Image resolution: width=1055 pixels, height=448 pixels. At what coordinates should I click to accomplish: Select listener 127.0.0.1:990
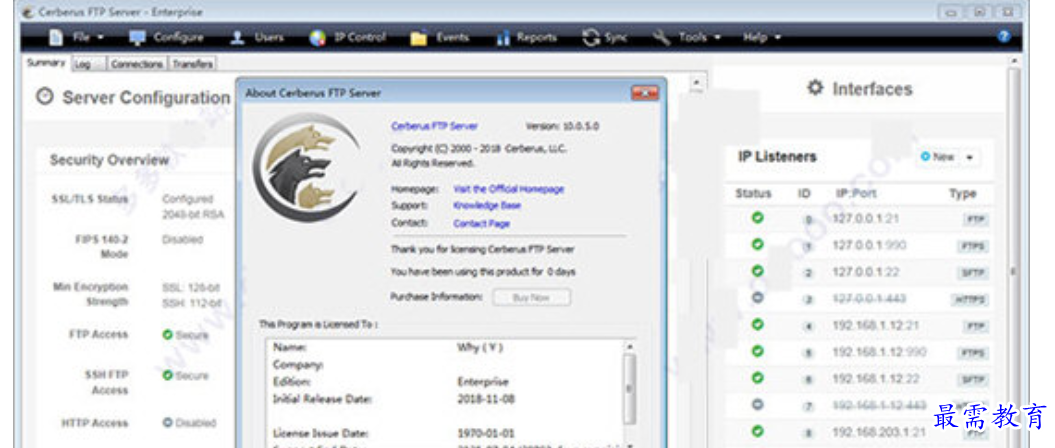click(x=859, y=246)
